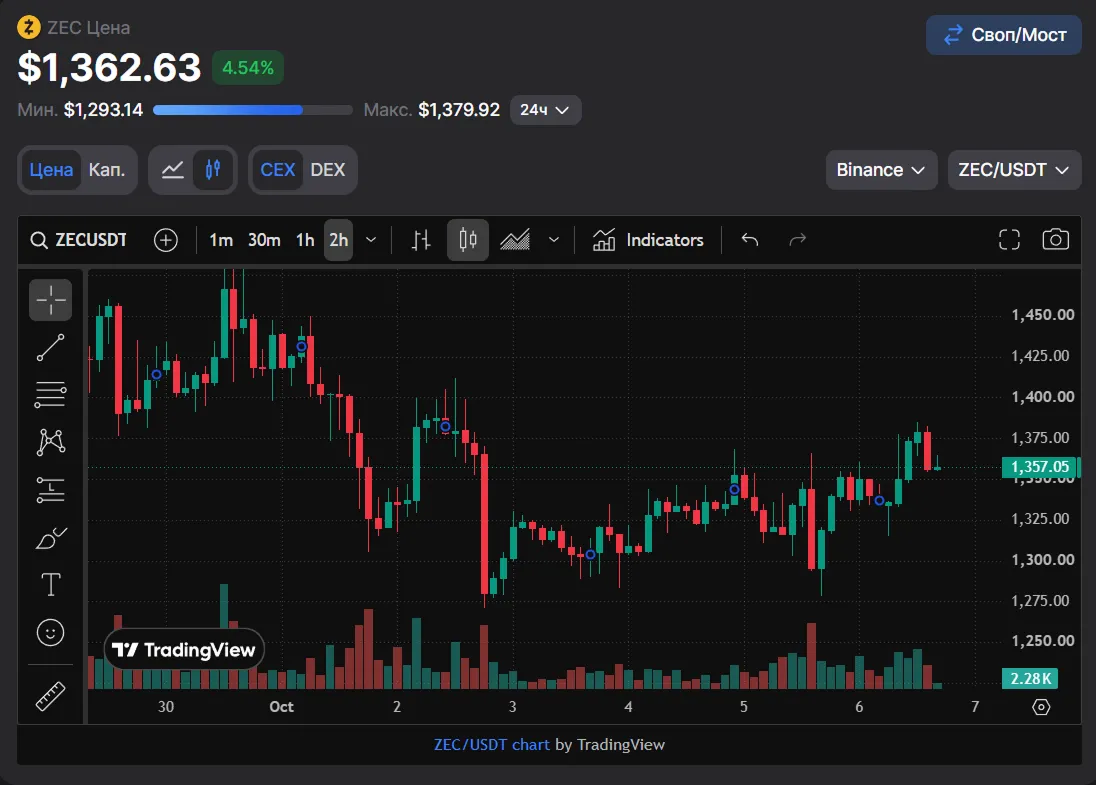The width and height of the screenshot is (1096, 785).
Task: Select the long position forecasting tool
Action: 50,490
